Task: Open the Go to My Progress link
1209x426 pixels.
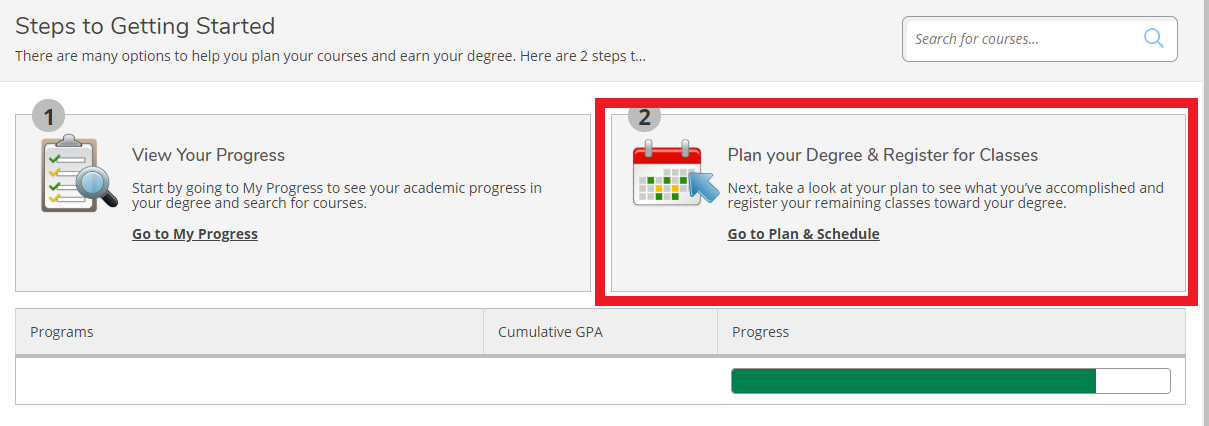Action: click(195, 234)
